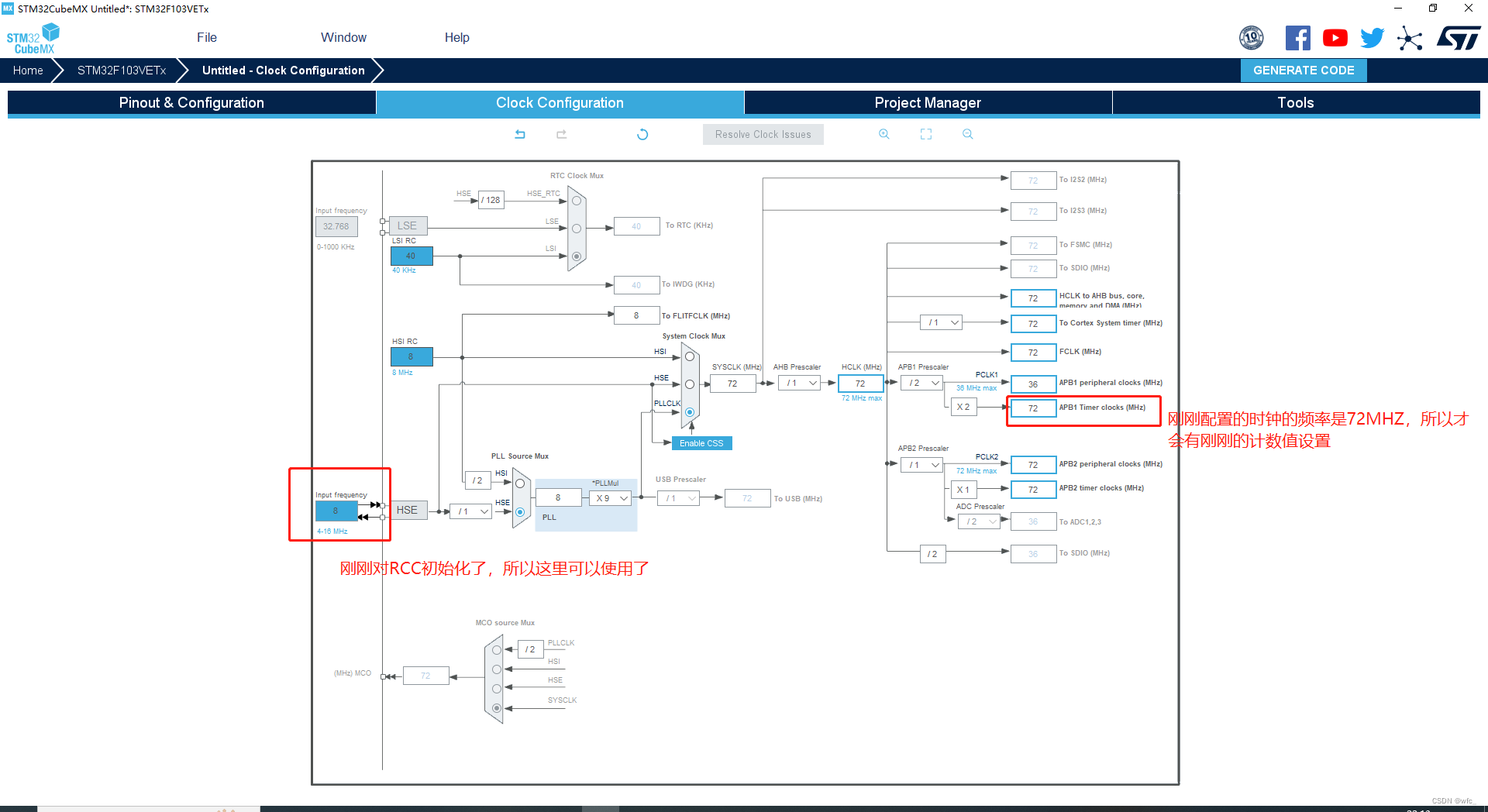The image size is (1488, 812).
Task: Open the AHB Prescaler dropdown
Action: click(799, 383)
